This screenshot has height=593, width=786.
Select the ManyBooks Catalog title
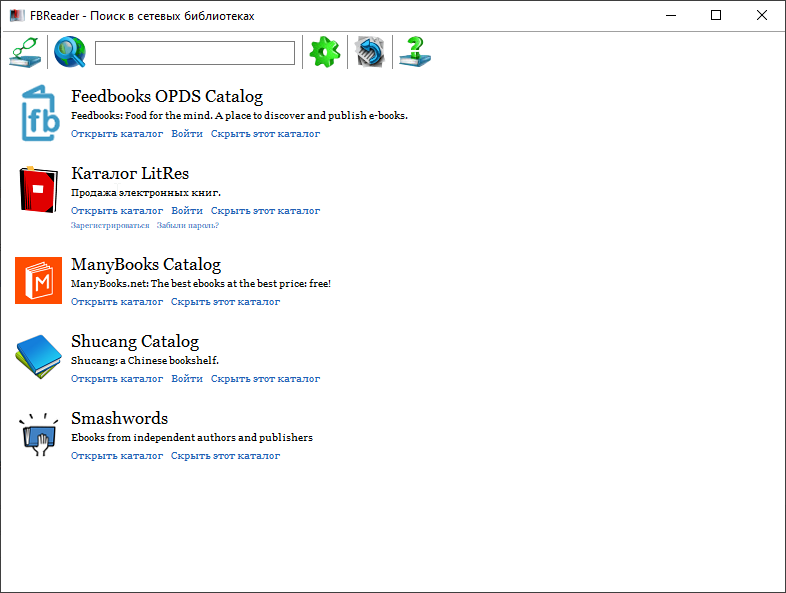[x=146, y=264]
